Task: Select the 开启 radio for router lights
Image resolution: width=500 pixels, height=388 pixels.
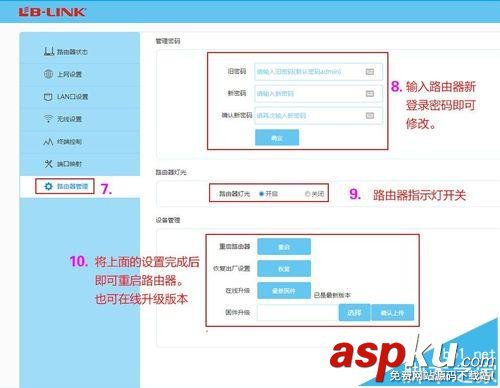Action: point(262,194)
